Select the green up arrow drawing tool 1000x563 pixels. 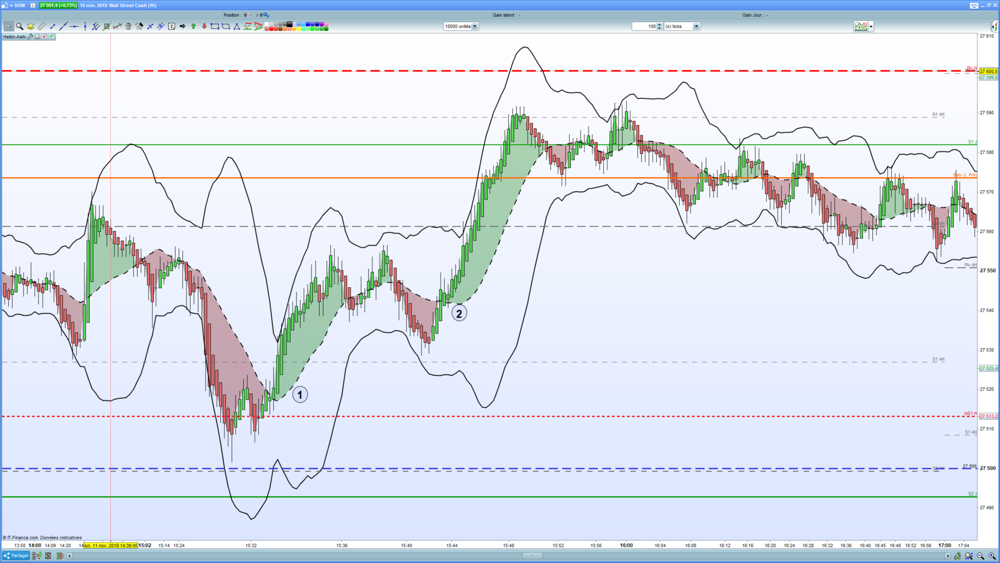tap(193, 26)
